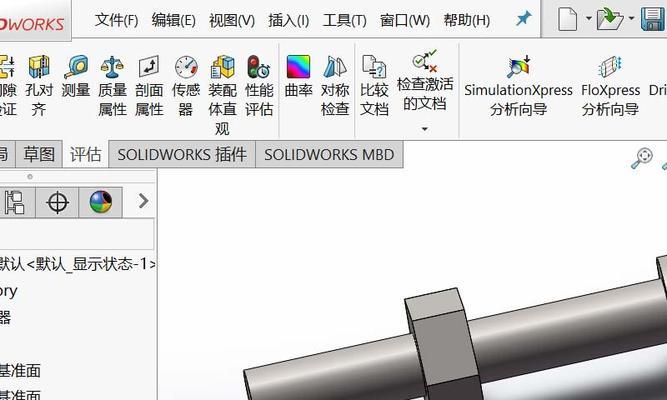
Task: Expand the new document dropdown arrow
Action: 589,18
